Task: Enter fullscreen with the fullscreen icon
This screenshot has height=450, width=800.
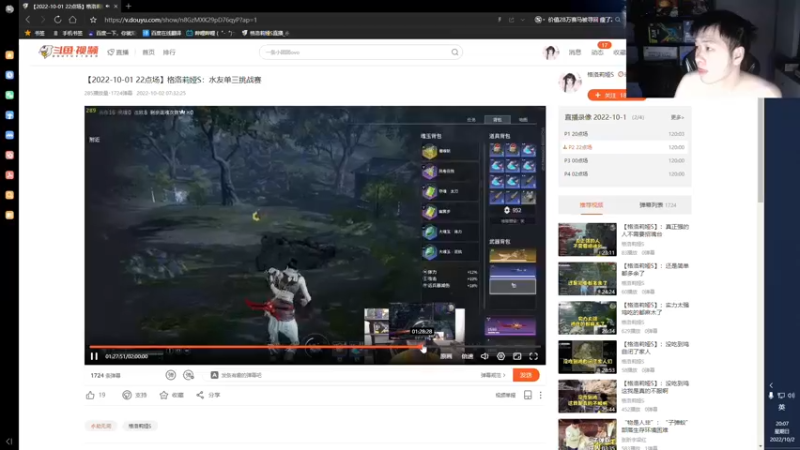Action: click(534, 356)
